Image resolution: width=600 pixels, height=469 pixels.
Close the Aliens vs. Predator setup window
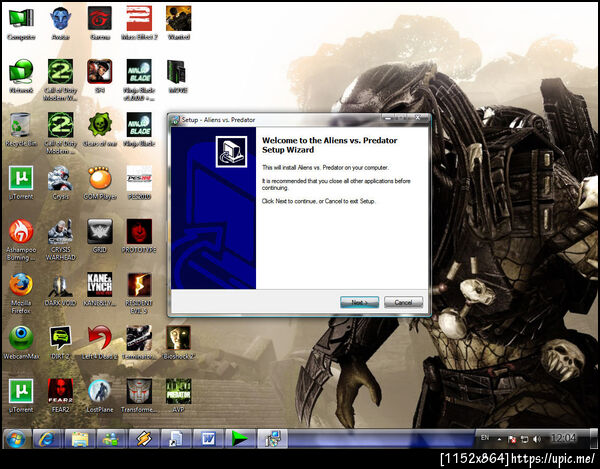pos(418,117)
